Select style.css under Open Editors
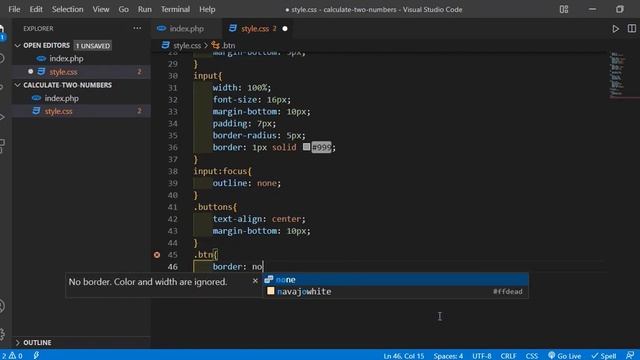Image resolution: width=640 pixels, height=360 pixels. [63, 72]
